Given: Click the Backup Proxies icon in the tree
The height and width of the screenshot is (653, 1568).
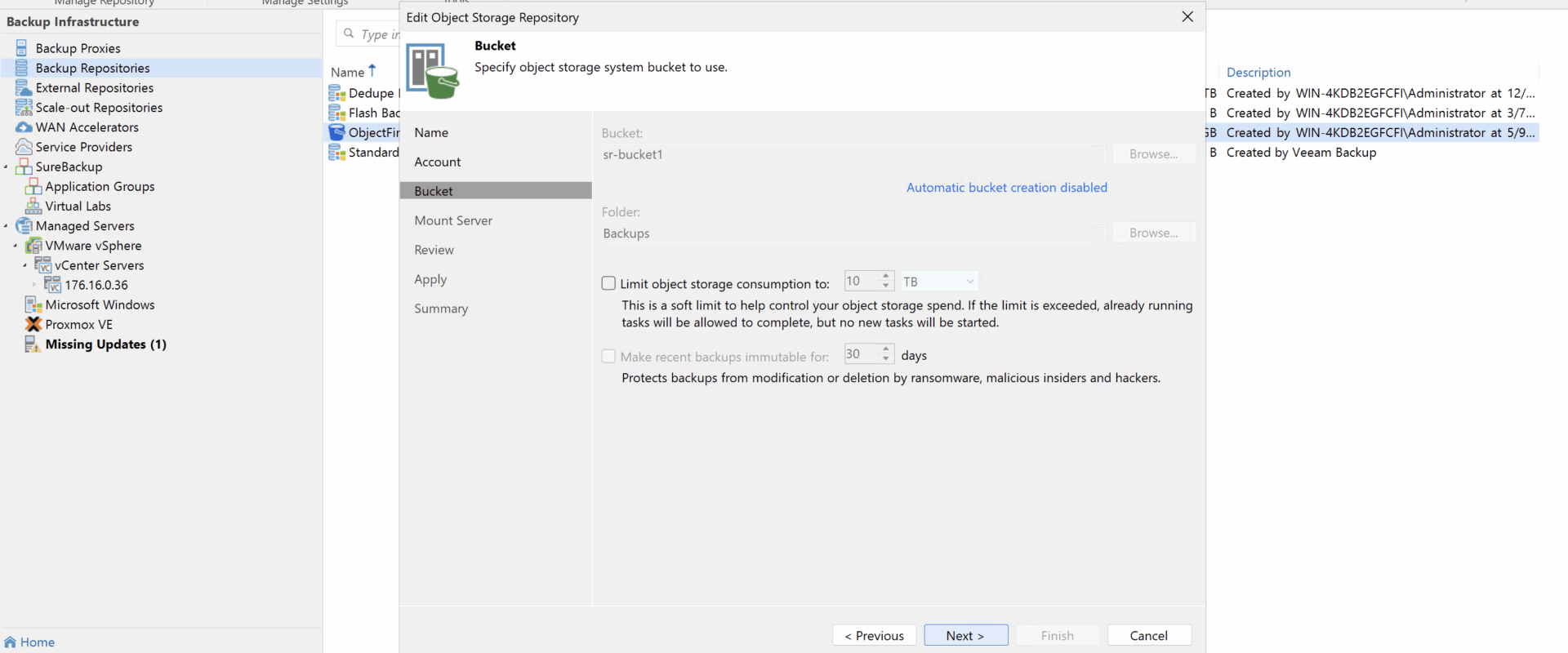Looking at the screenshot, I should point(21,48).
